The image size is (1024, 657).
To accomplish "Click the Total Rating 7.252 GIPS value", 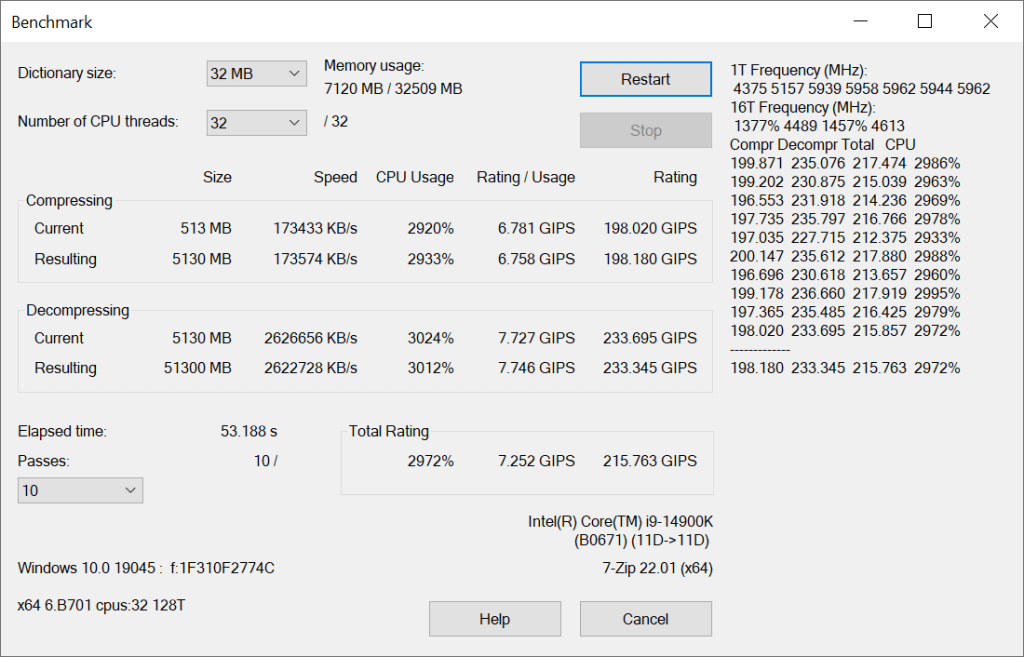I will point(536,461).
